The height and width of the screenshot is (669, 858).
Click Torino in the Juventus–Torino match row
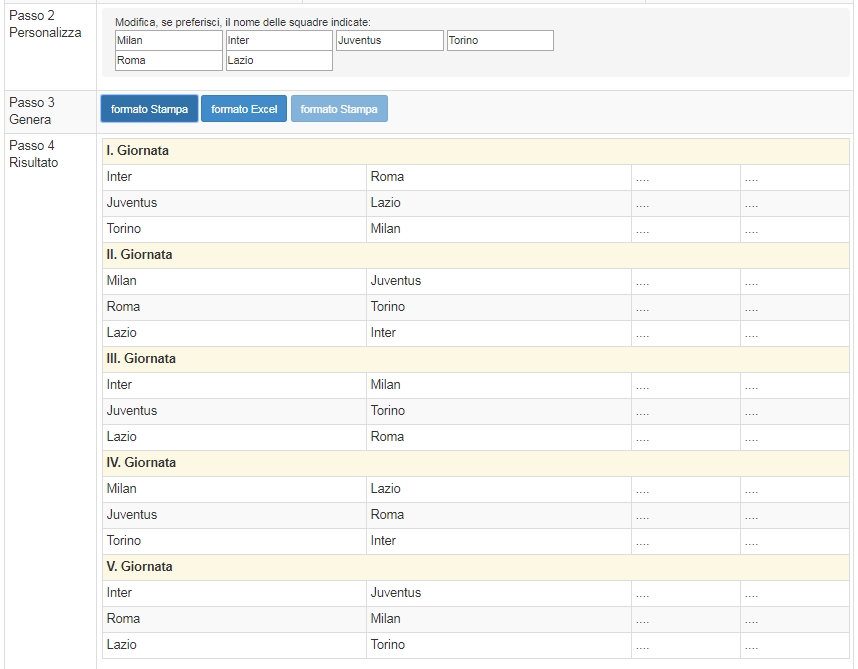(388, 411)
